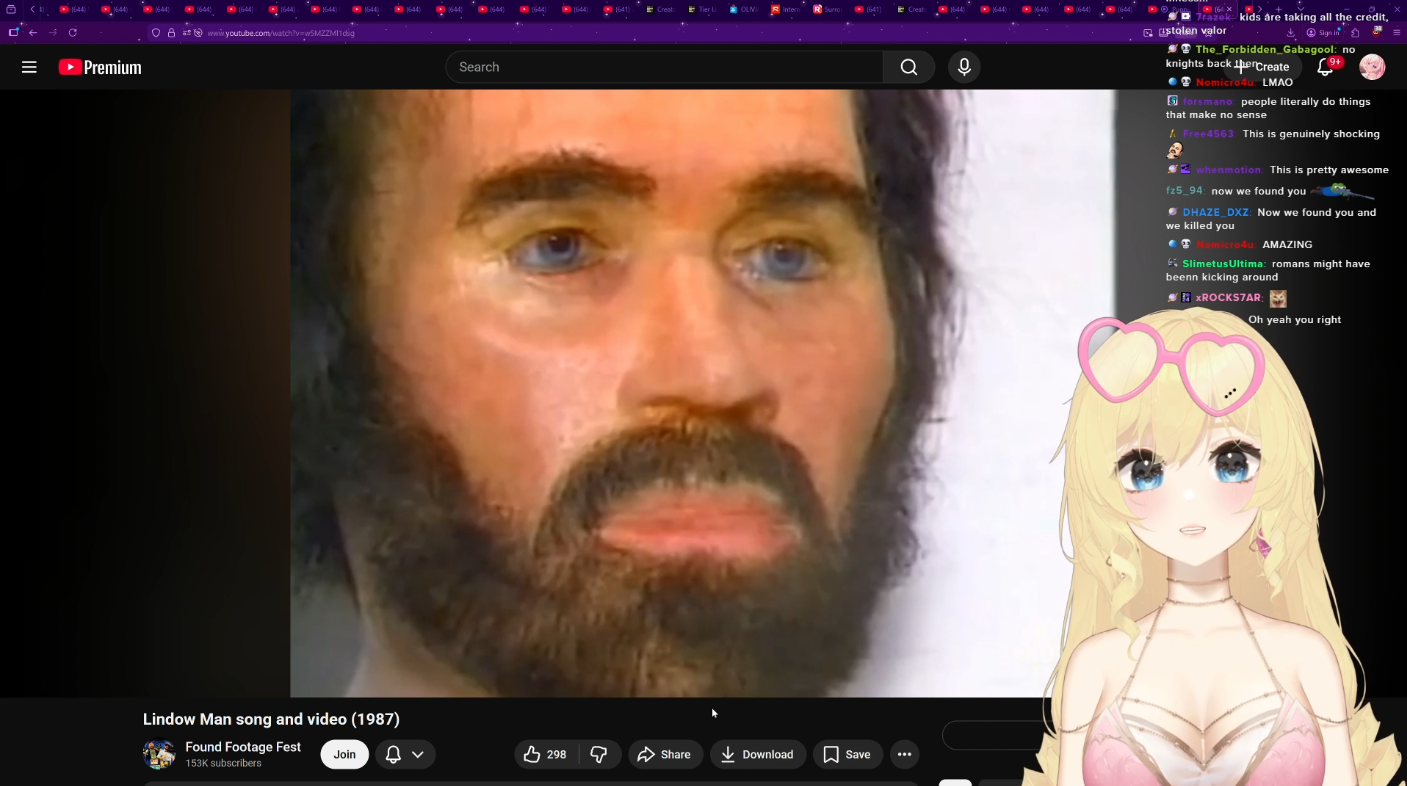This screenshot has width=1407, height=786.
Task: Click the extension icon with red badge
Action: tap(1377, 33)
